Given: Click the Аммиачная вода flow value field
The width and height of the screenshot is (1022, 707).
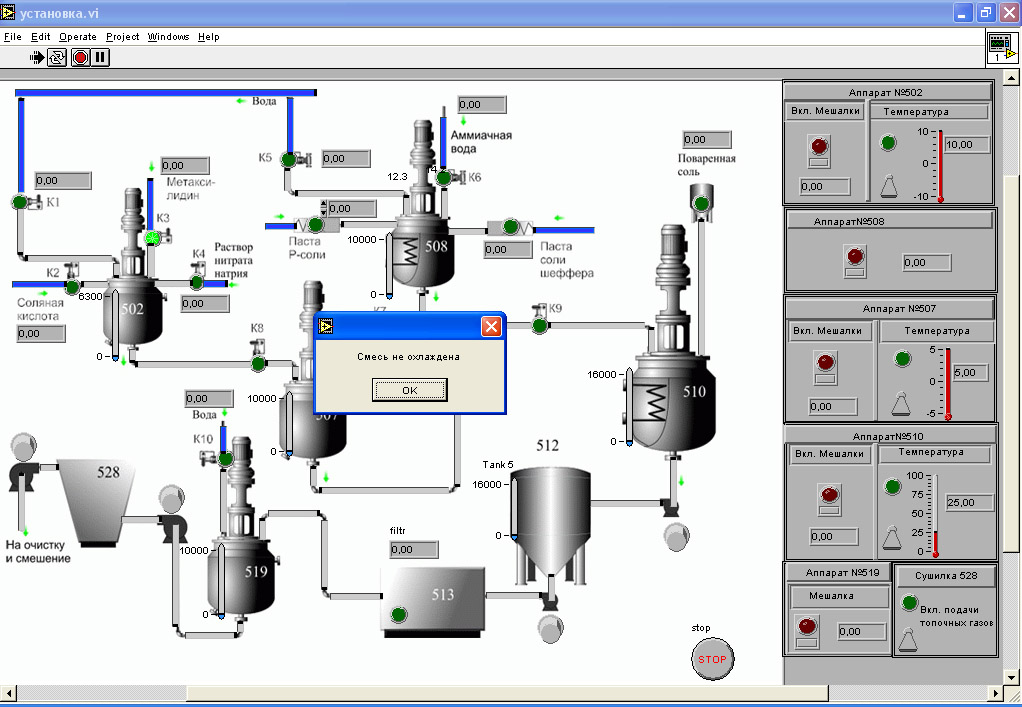Looking at the screenshot, I should pyautogui.click(x=482, y=104).
